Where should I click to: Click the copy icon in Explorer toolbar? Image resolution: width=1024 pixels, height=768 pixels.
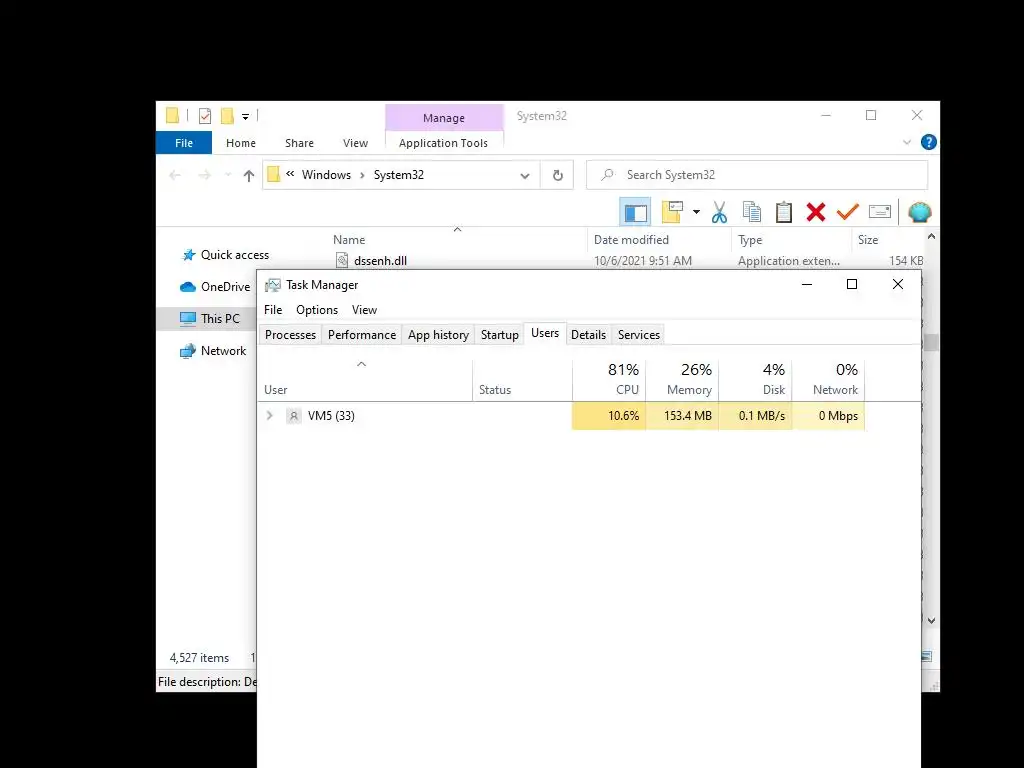click(752, 212)
